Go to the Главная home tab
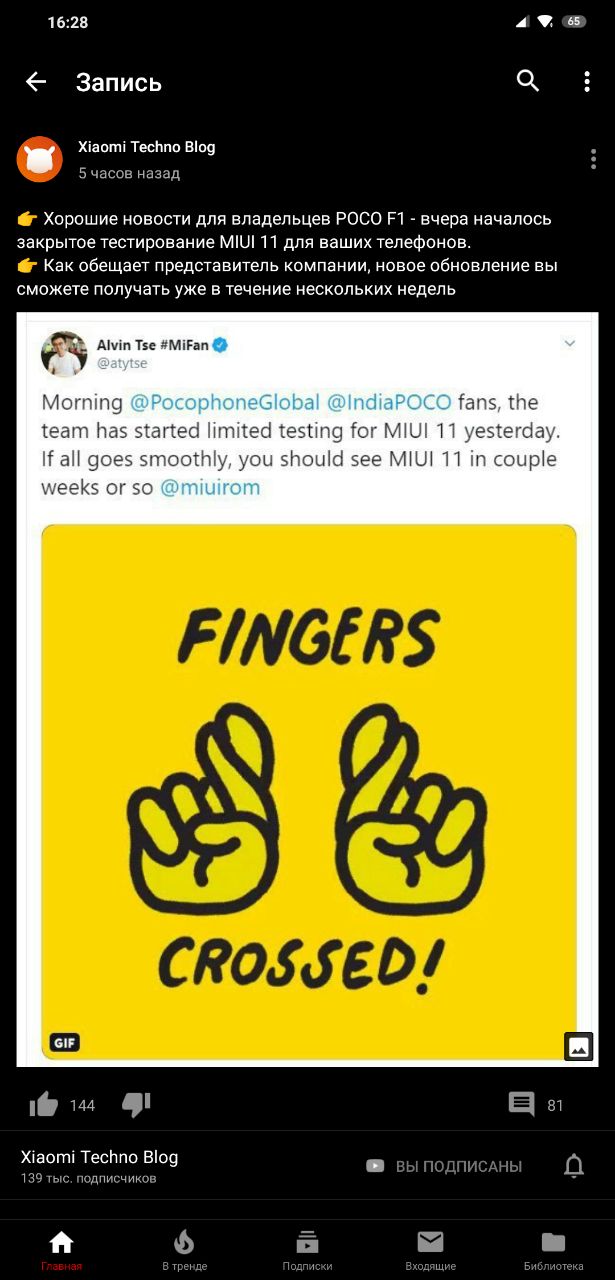615x1280 pixels. tap(62, 1250)
